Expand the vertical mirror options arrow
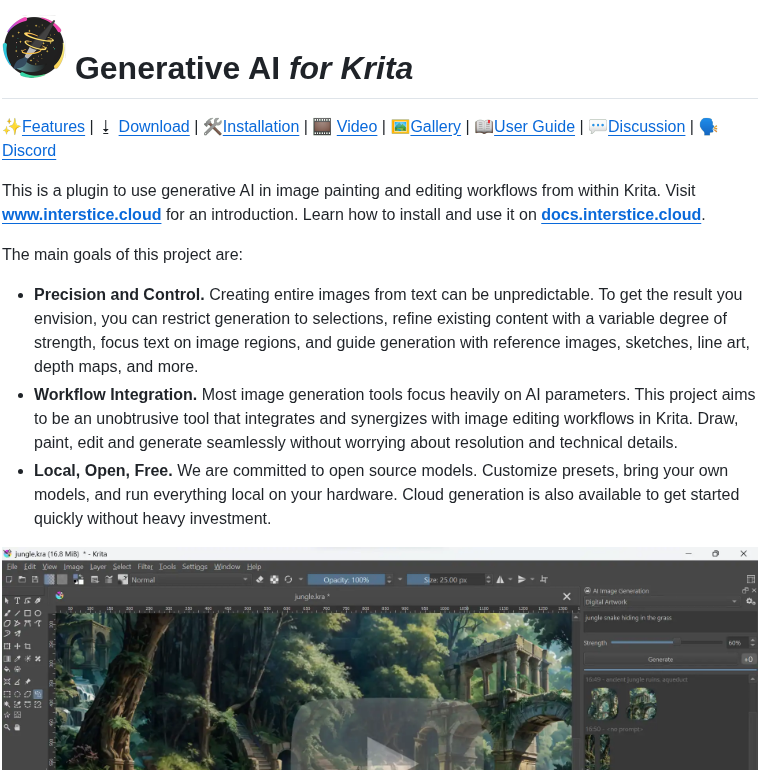 532,579
